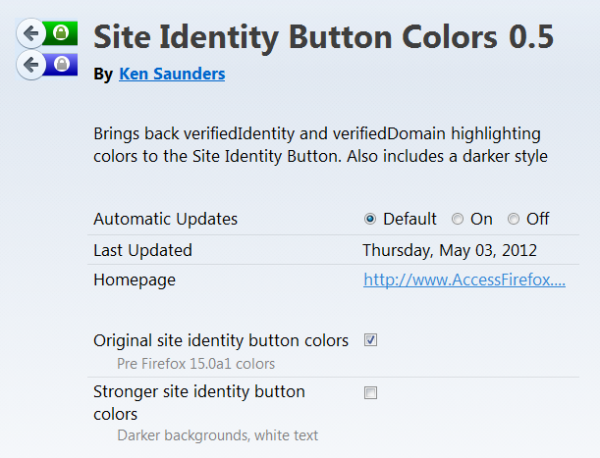Image resolution: width=600 pixels, height=458 pixels.
Task: Click the add-on title Site Identity Button Colors
Action: (322, 36)
